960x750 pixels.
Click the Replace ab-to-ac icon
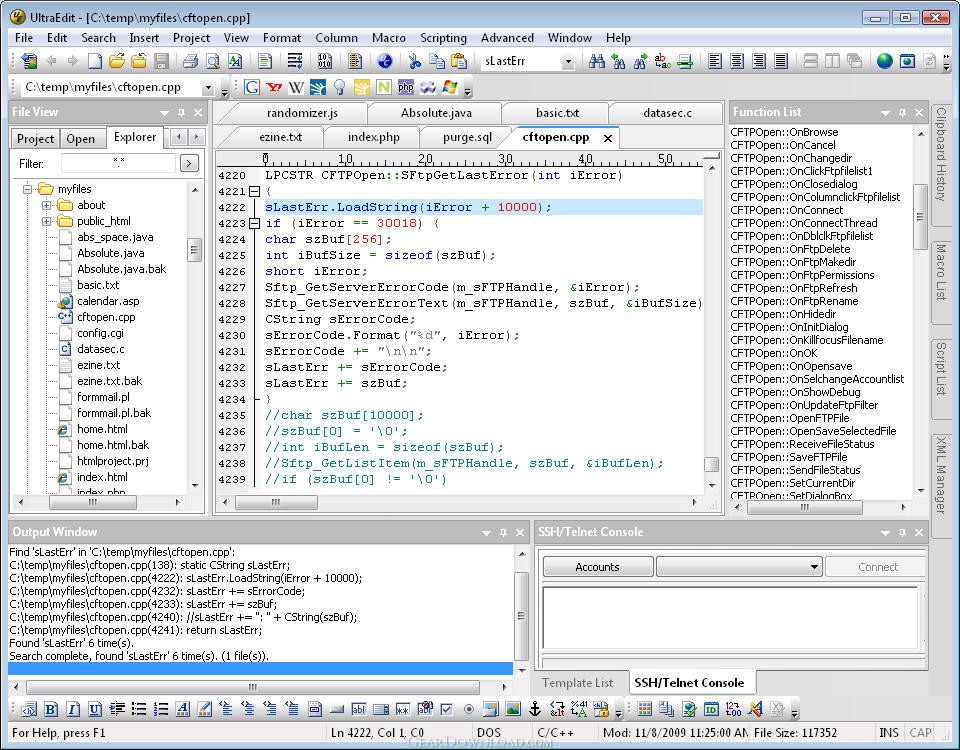[662, 61]
